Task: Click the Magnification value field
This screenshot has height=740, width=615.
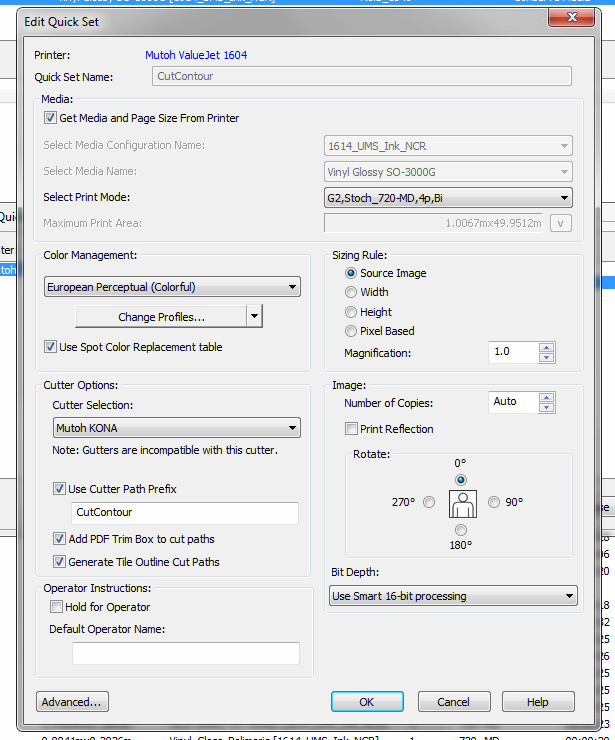Action: coord(514,352)
